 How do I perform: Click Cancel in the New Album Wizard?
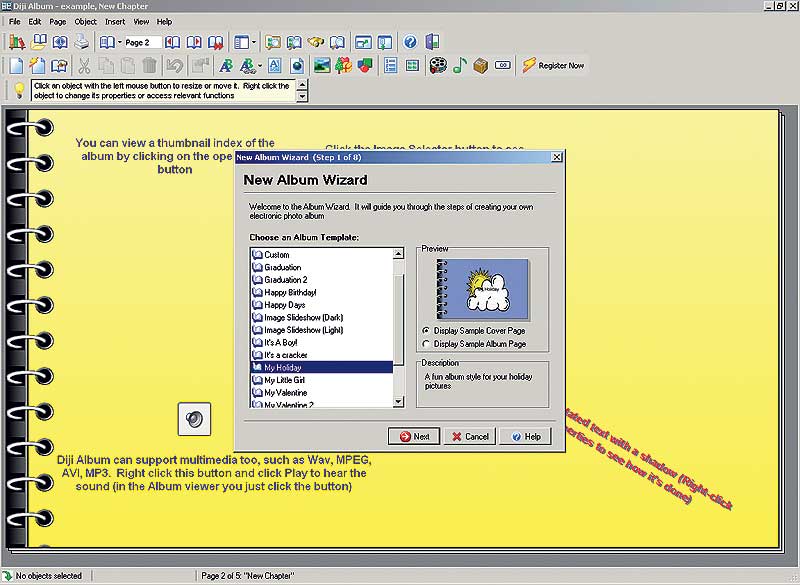coord(469,436)
